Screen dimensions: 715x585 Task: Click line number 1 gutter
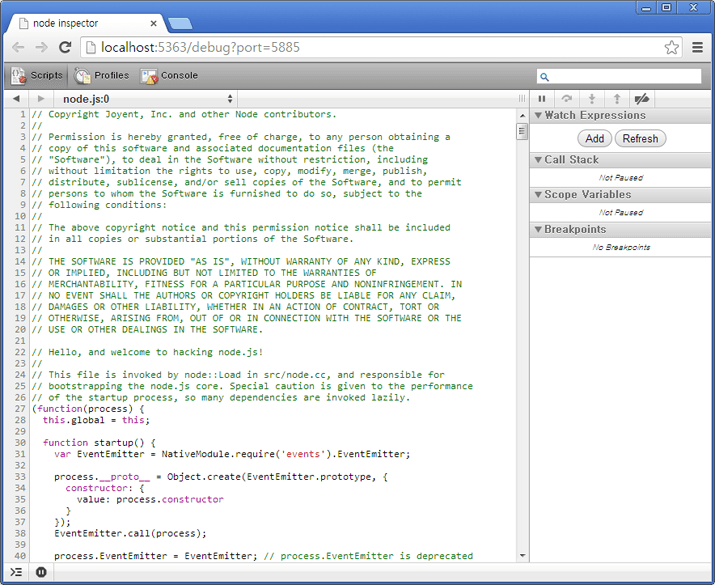(x=22, y=114)
